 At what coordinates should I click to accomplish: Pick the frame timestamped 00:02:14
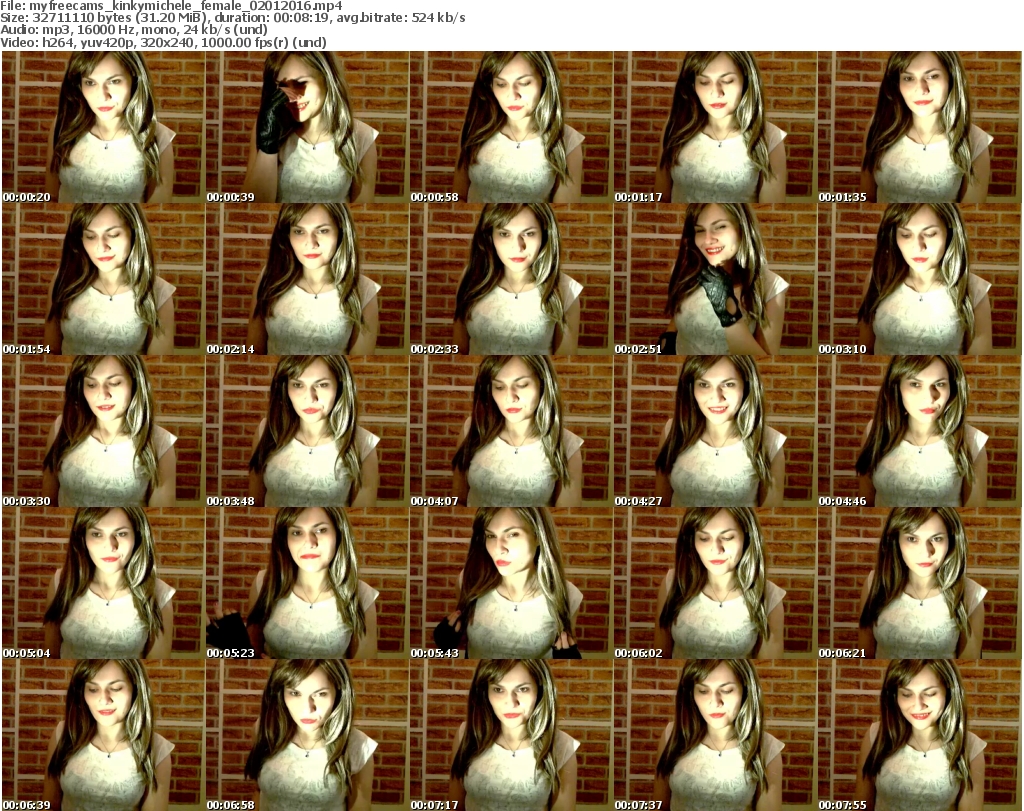pos(308,279)
